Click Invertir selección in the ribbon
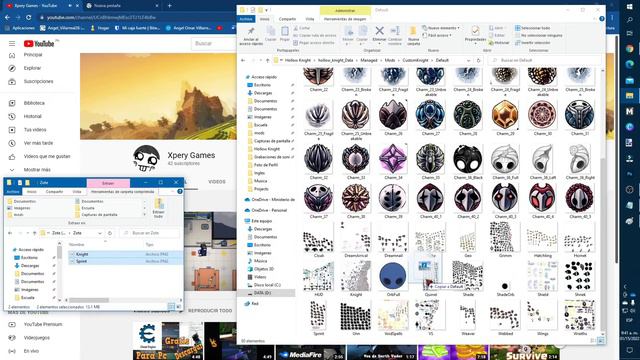The width and height of the screenshot is (640, 360). click(533, 42)
